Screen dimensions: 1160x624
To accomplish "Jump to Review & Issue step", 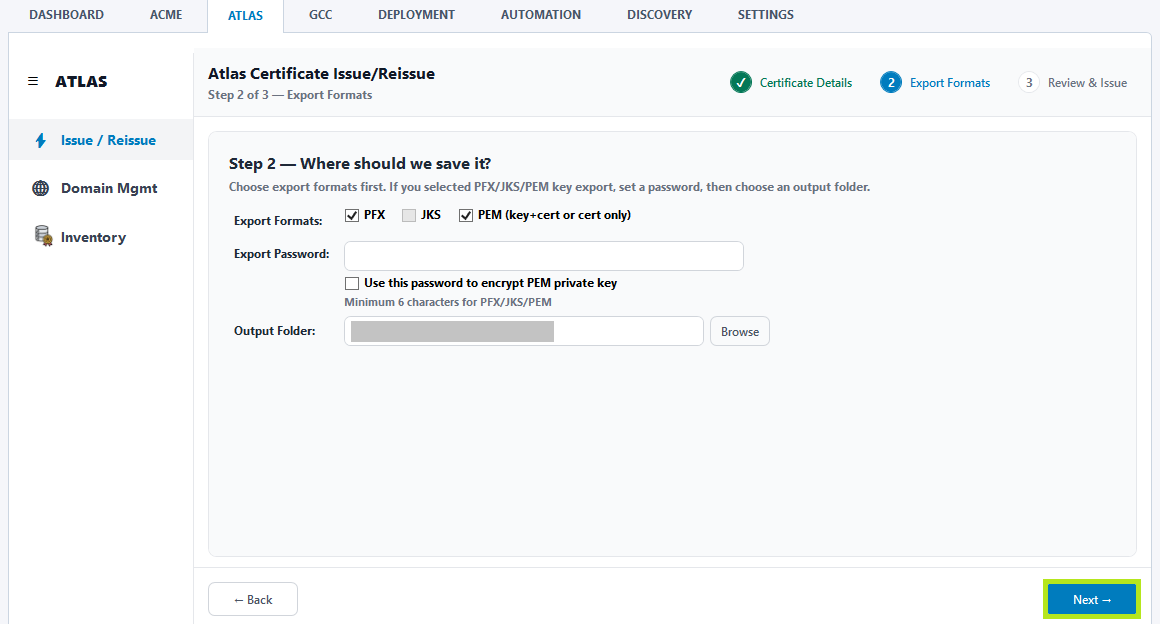I will coord(1088,83).
